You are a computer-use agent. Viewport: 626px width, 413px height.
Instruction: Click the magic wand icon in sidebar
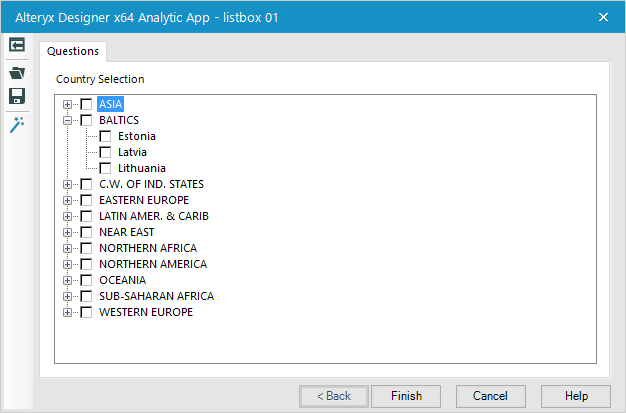[x=16, y=124]
